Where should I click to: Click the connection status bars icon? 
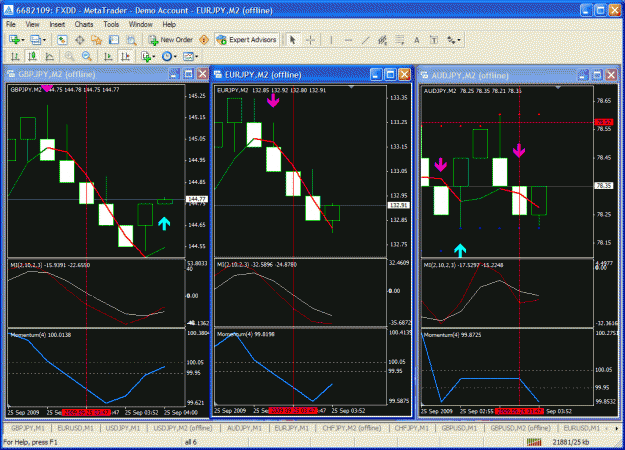[534, 442]
